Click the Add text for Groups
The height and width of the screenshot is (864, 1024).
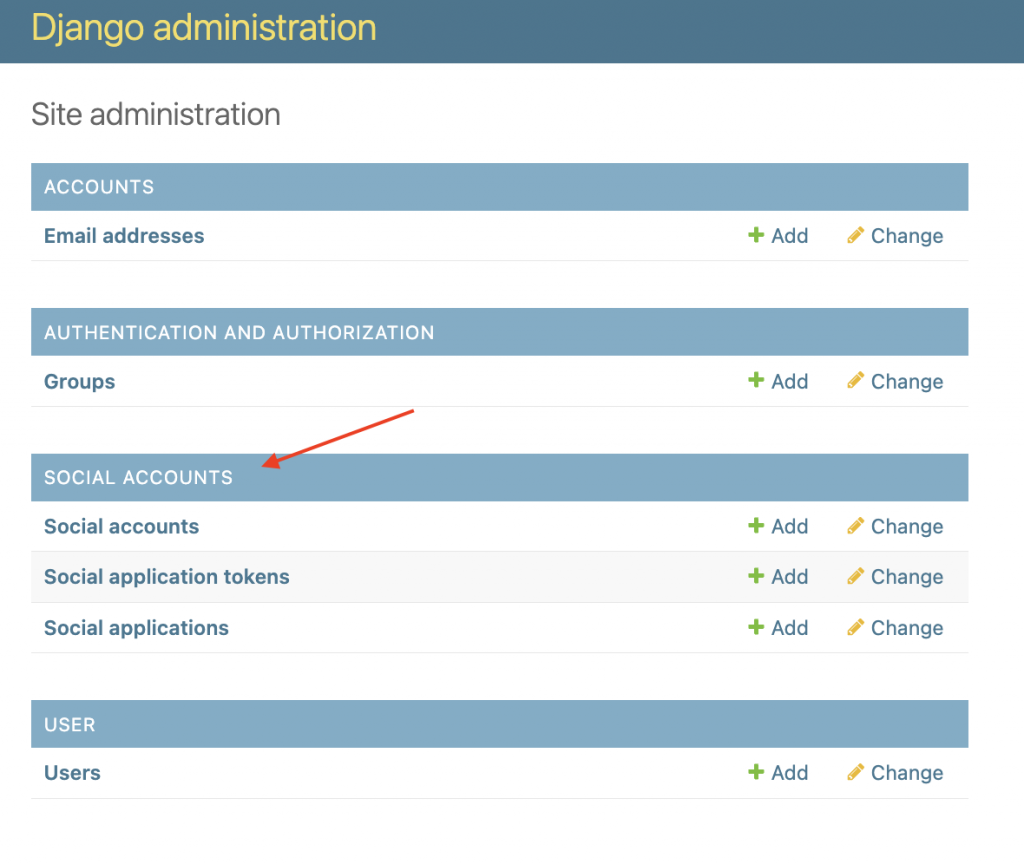coord(790,381)
